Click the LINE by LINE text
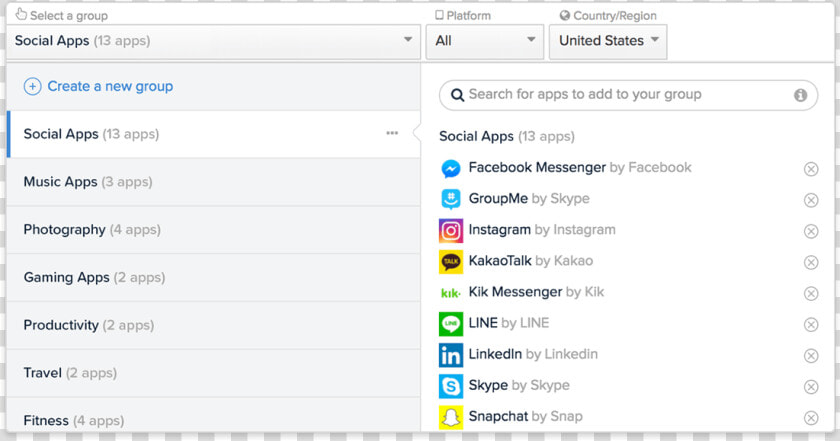Screen dimensions: 840x441 (508, 323)
